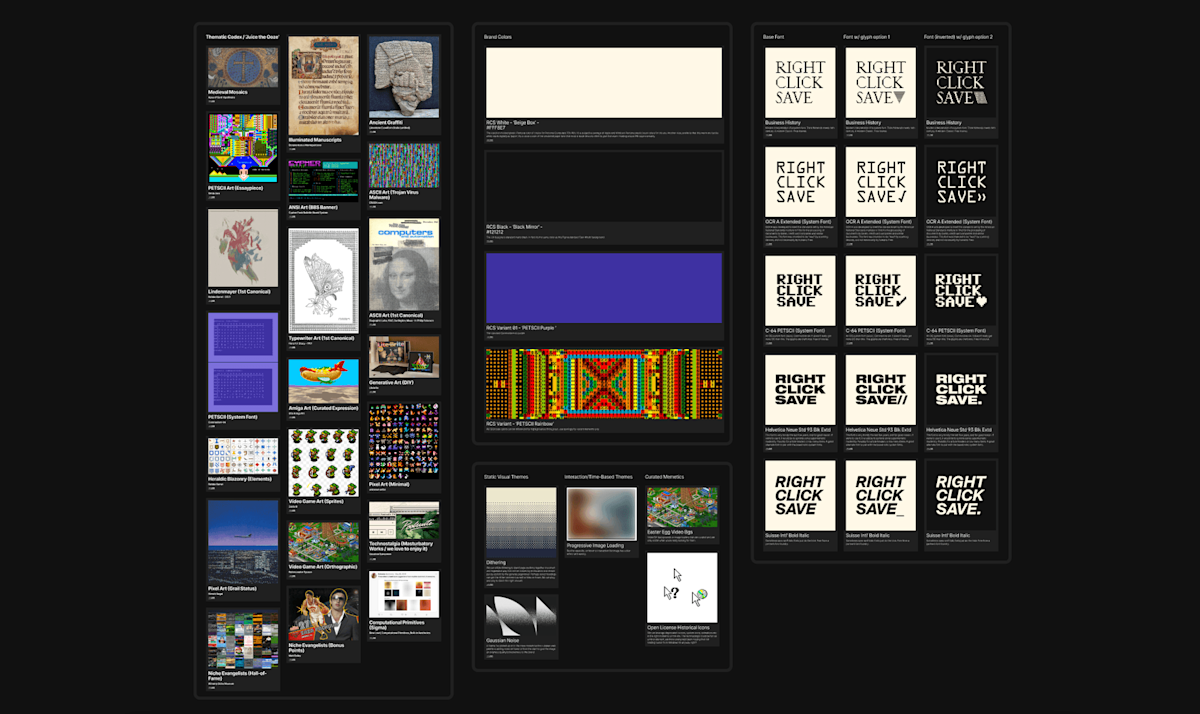This screenshot has height=714, width=1200.
Task: Open Helvetica Neue sample with double-slash glyph
Action: pyautogui.click(x=881, y=390)
